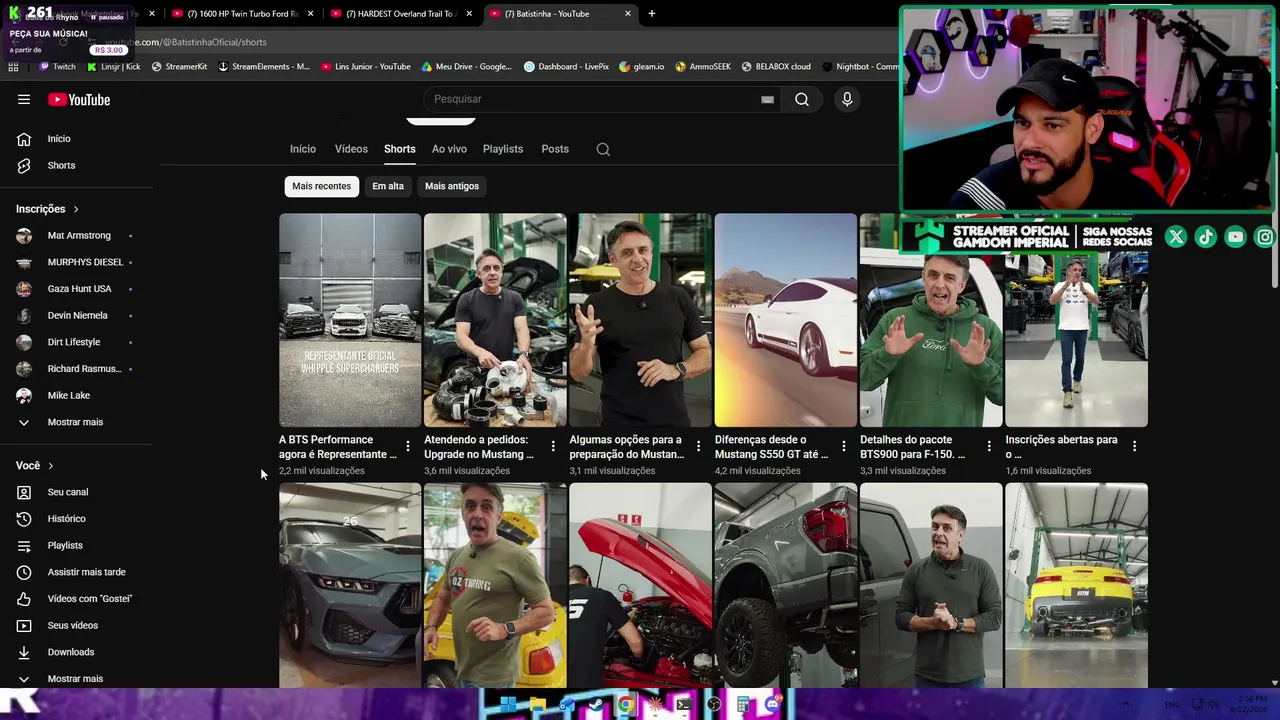Open Dirt Lifestyle subscription channel
The width and height of the screenshot is (1280, 720).
click(x=76, y=342)
